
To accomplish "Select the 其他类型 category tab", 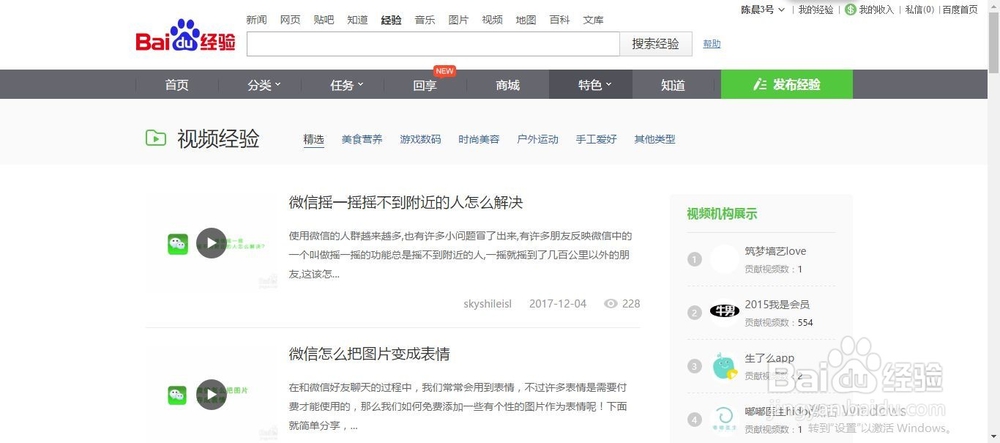I will [x=655, y=140].
